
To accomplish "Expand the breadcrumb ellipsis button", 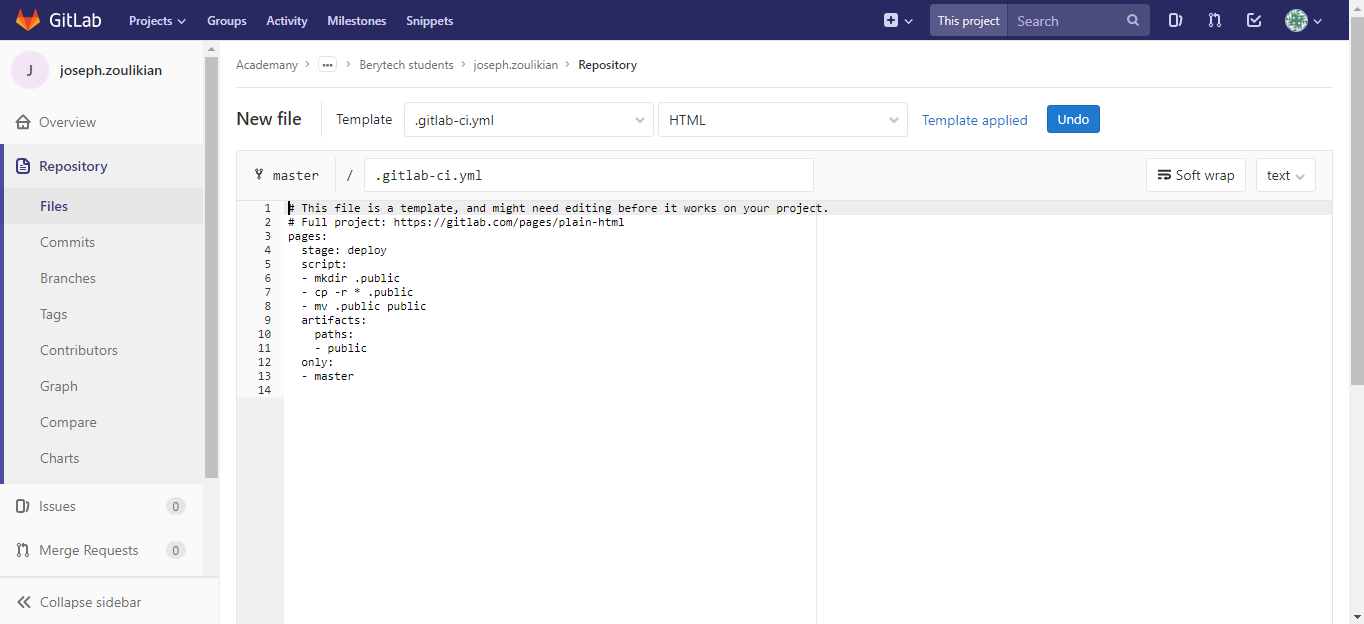I will coord(327,65).
